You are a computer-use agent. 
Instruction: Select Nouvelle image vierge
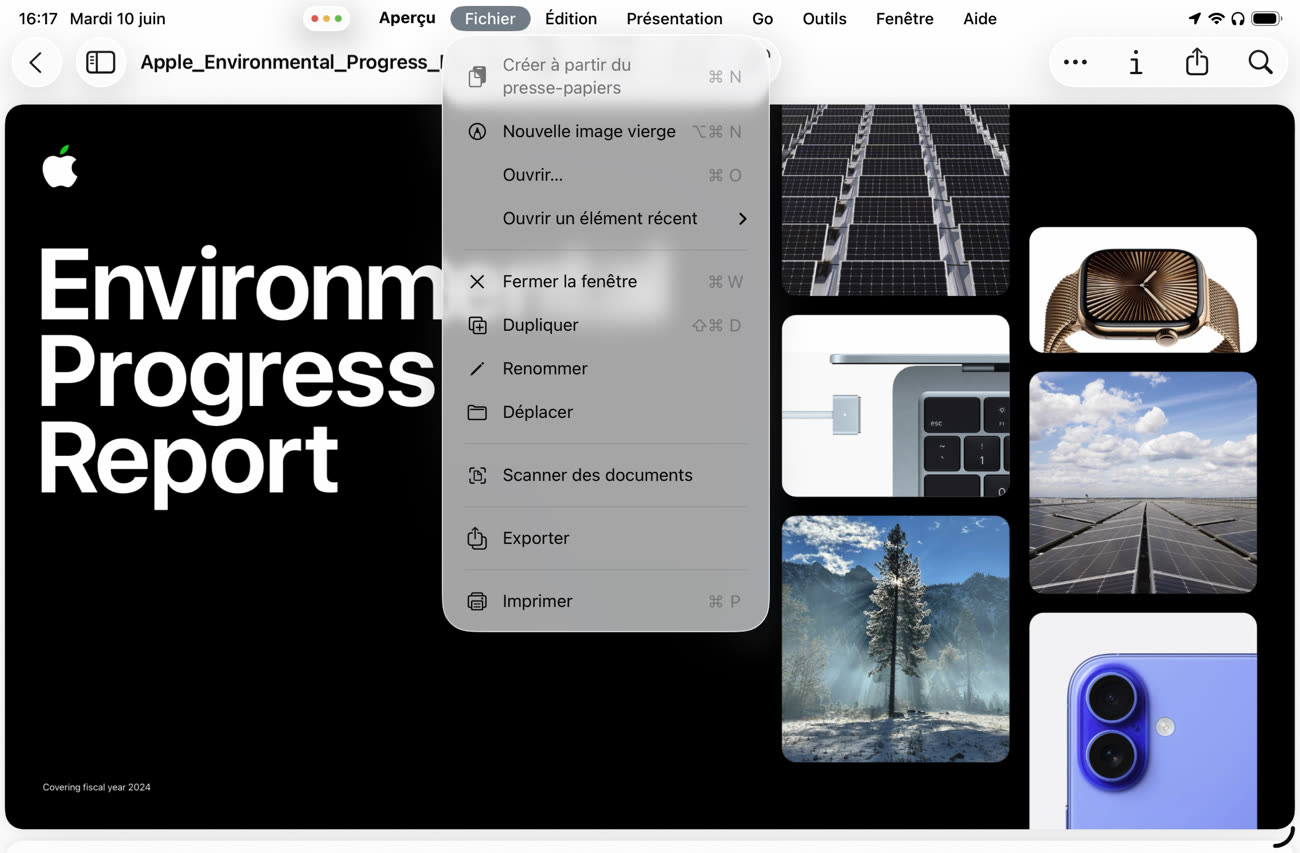coord(605,132)
